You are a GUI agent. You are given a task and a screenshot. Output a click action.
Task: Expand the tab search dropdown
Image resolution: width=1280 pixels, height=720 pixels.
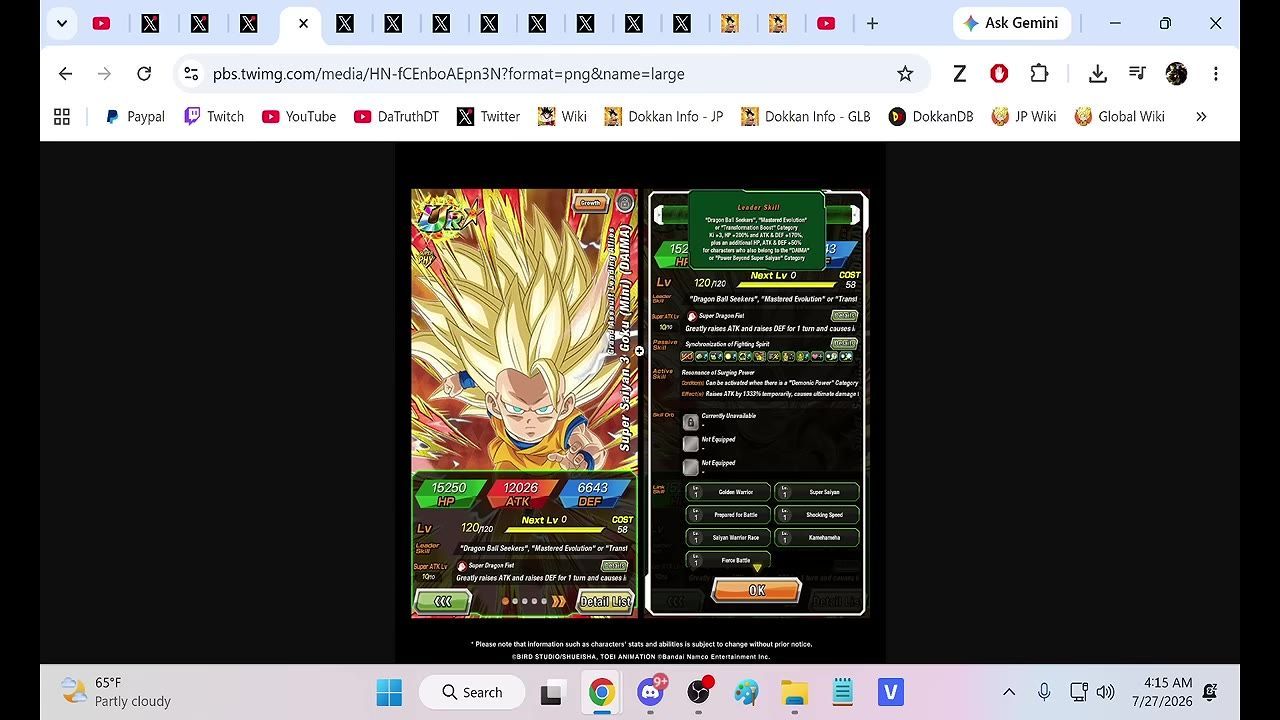[62, 23]
